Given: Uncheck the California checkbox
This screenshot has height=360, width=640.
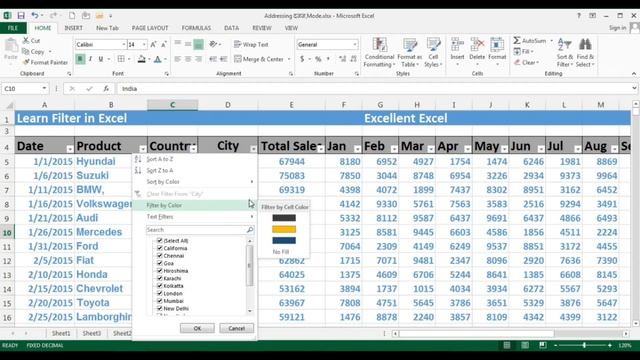Looking at the screenshot, I should tap(160, 248).
